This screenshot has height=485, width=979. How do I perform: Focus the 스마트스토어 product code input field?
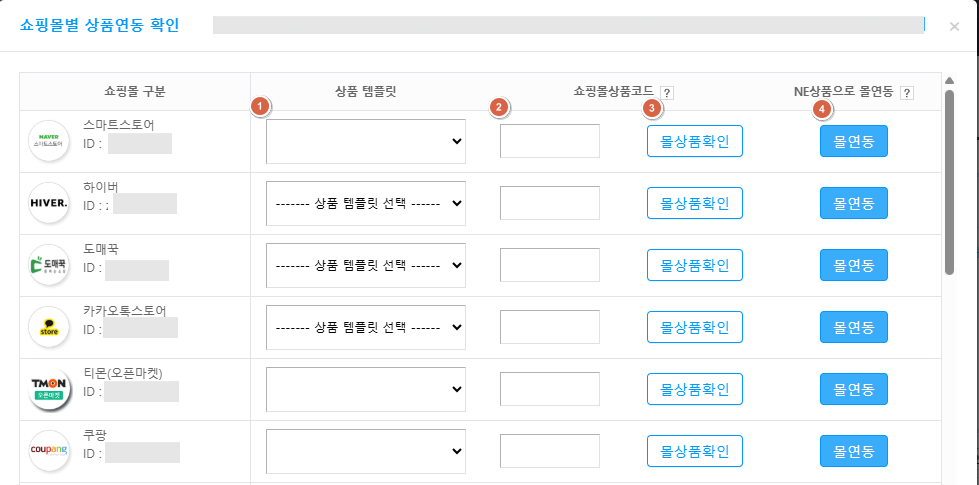[549, 141]
